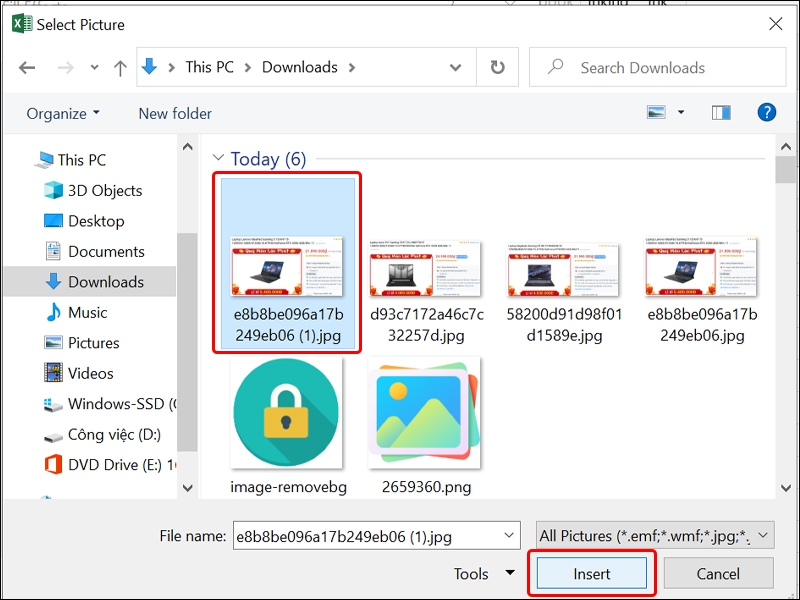Viewport: 800px width, 600px height.
Task: Open the Help button
Action: point(766,112)
